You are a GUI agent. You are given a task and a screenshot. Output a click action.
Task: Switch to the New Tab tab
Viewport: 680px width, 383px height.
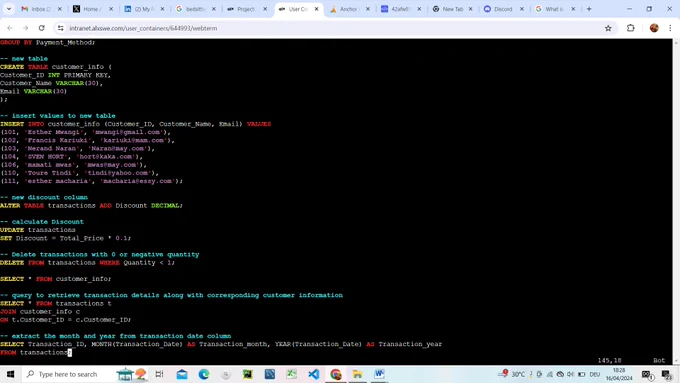(452, 9)
